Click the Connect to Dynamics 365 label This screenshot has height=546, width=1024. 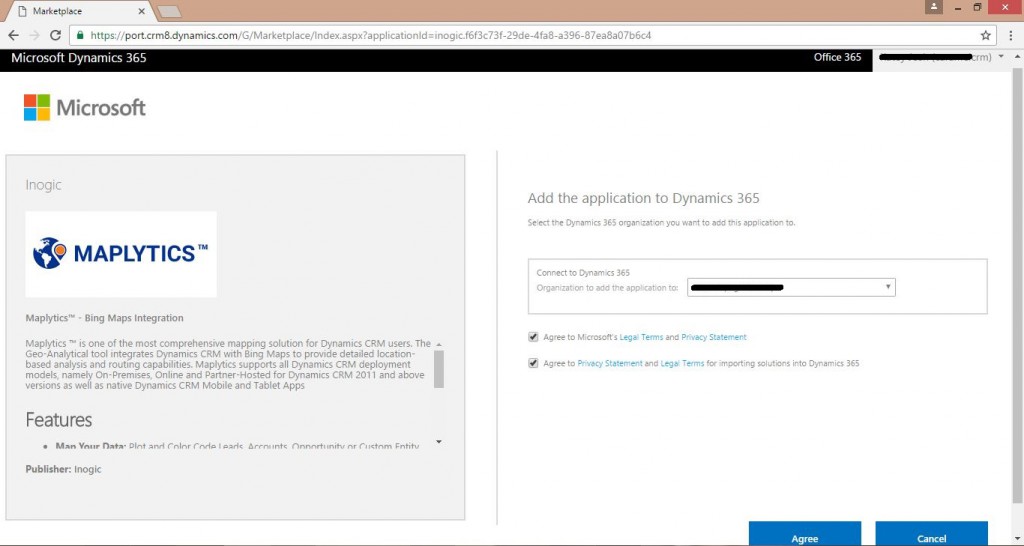[583, 272]
